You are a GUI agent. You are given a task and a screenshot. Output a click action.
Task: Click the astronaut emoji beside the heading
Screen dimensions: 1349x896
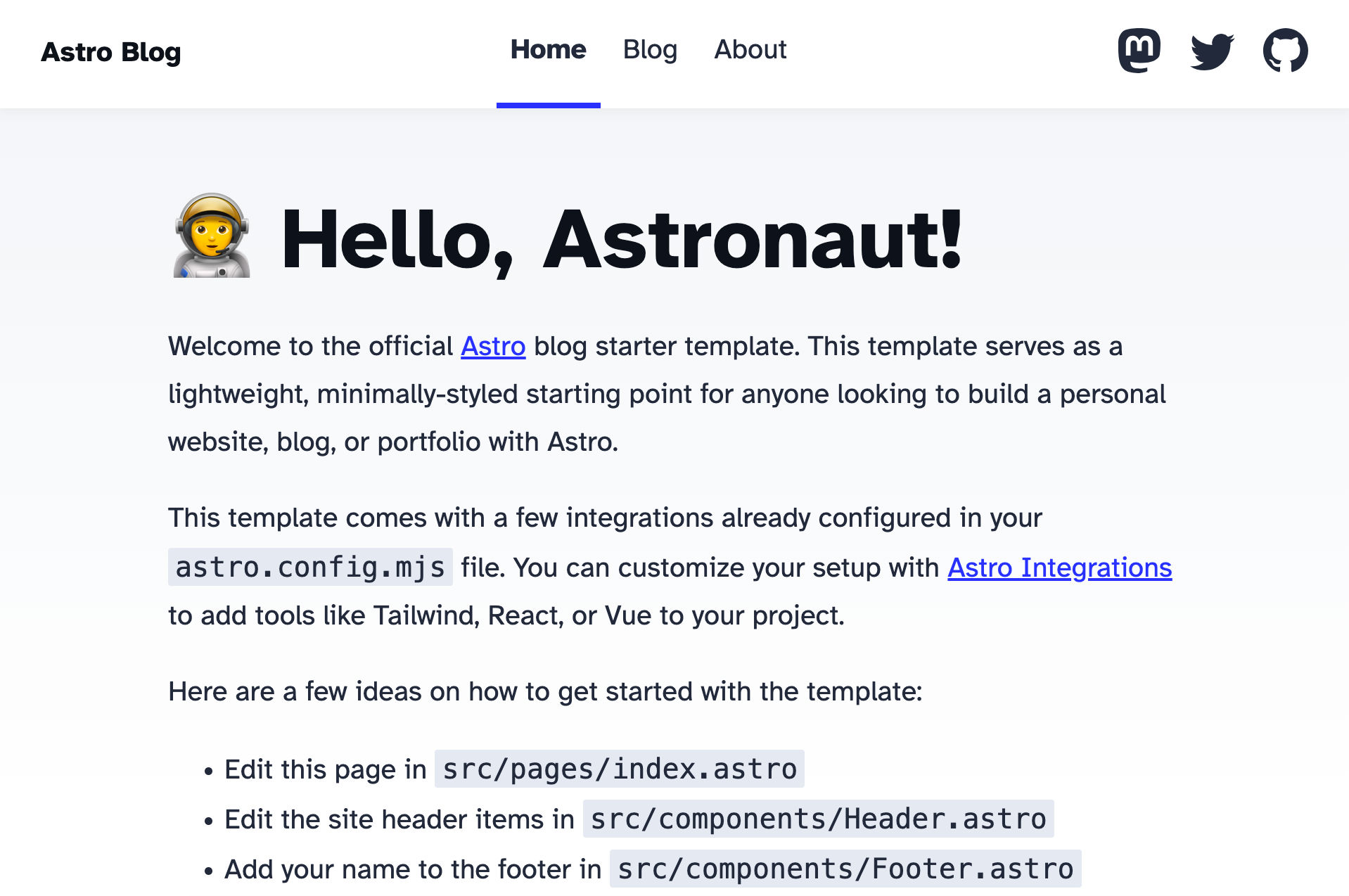coord(211,236)
